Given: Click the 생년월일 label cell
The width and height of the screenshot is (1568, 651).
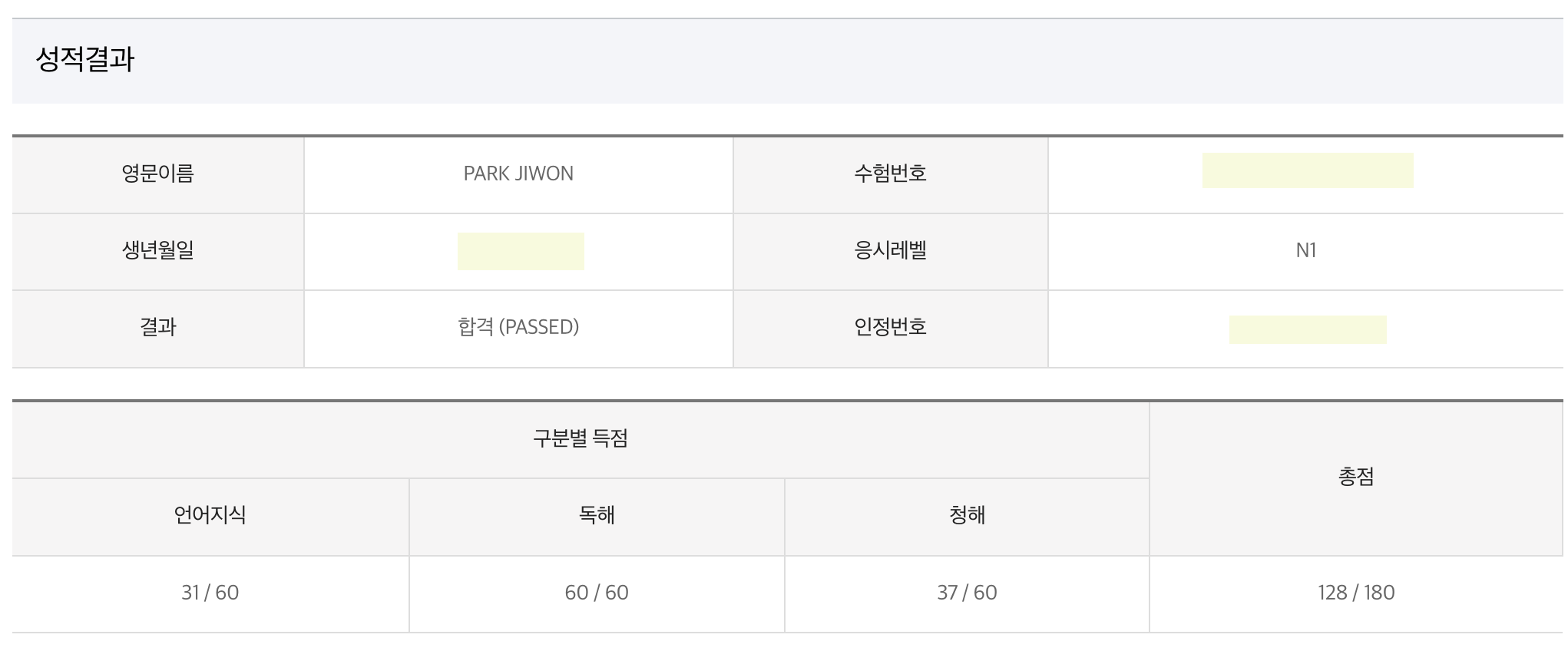Looking at the screenshot, I should [x=158, y=250].
